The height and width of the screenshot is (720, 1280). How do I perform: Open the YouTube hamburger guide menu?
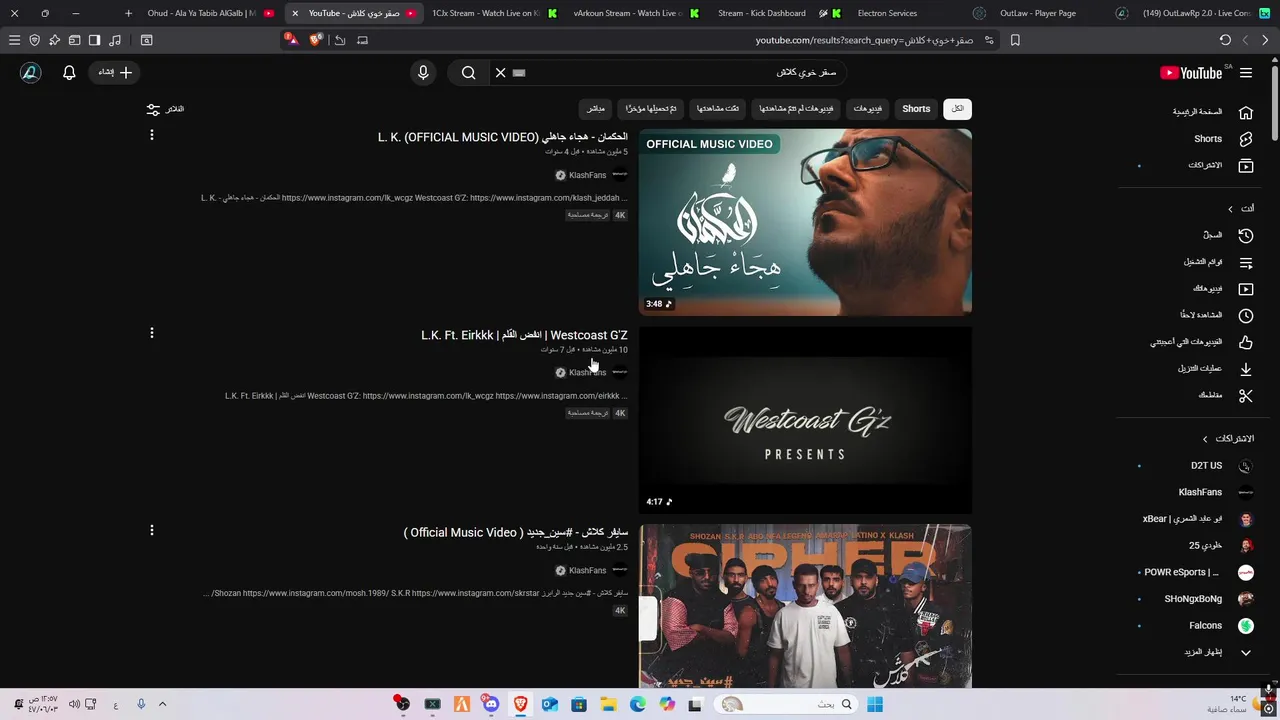[1246, 73]
